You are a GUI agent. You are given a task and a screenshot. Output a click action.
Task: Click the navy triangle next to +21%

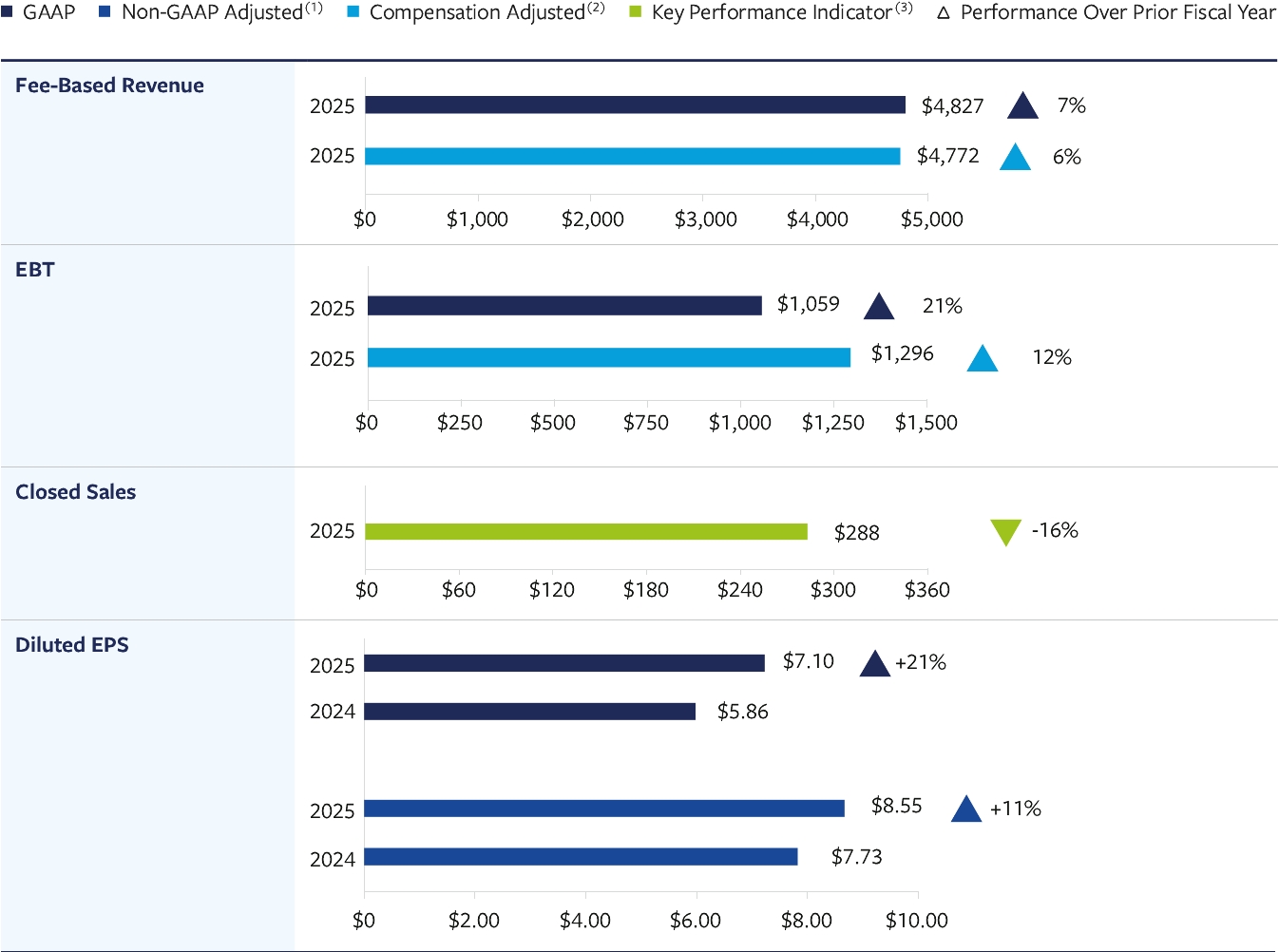tap(874, 664)
